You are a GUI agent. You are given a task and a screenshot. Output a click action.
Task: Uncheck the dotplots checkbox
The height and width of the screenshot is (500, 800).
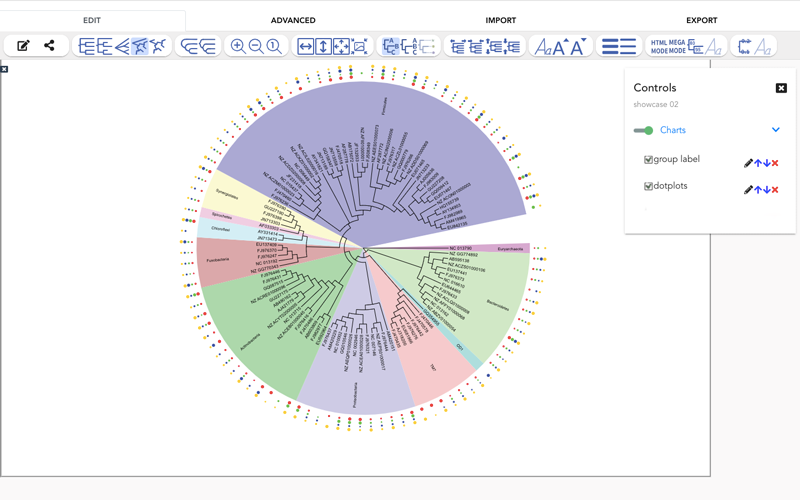649,187
